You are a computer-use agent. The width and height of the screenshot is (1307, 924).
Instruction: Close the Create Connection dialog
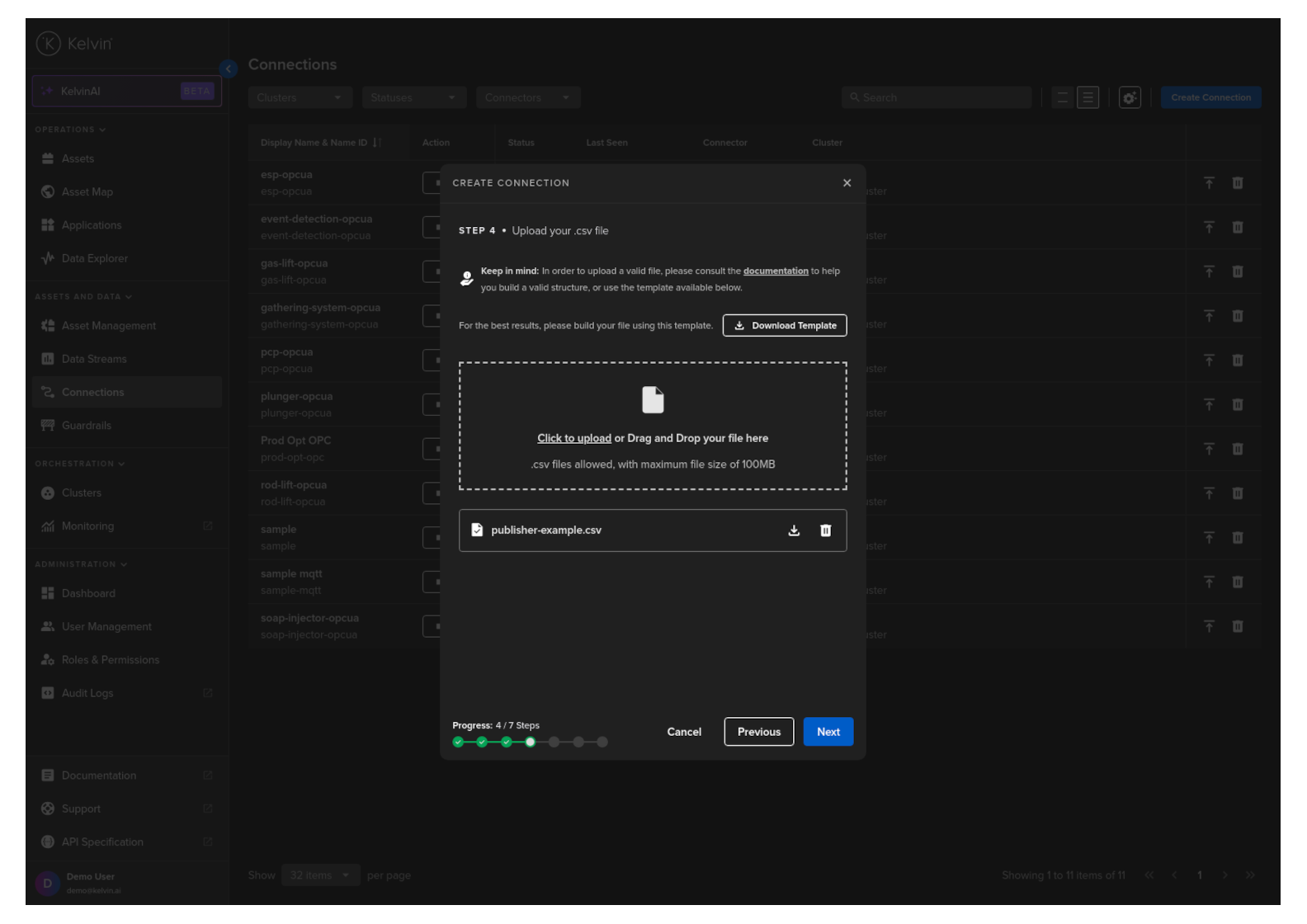847,183
